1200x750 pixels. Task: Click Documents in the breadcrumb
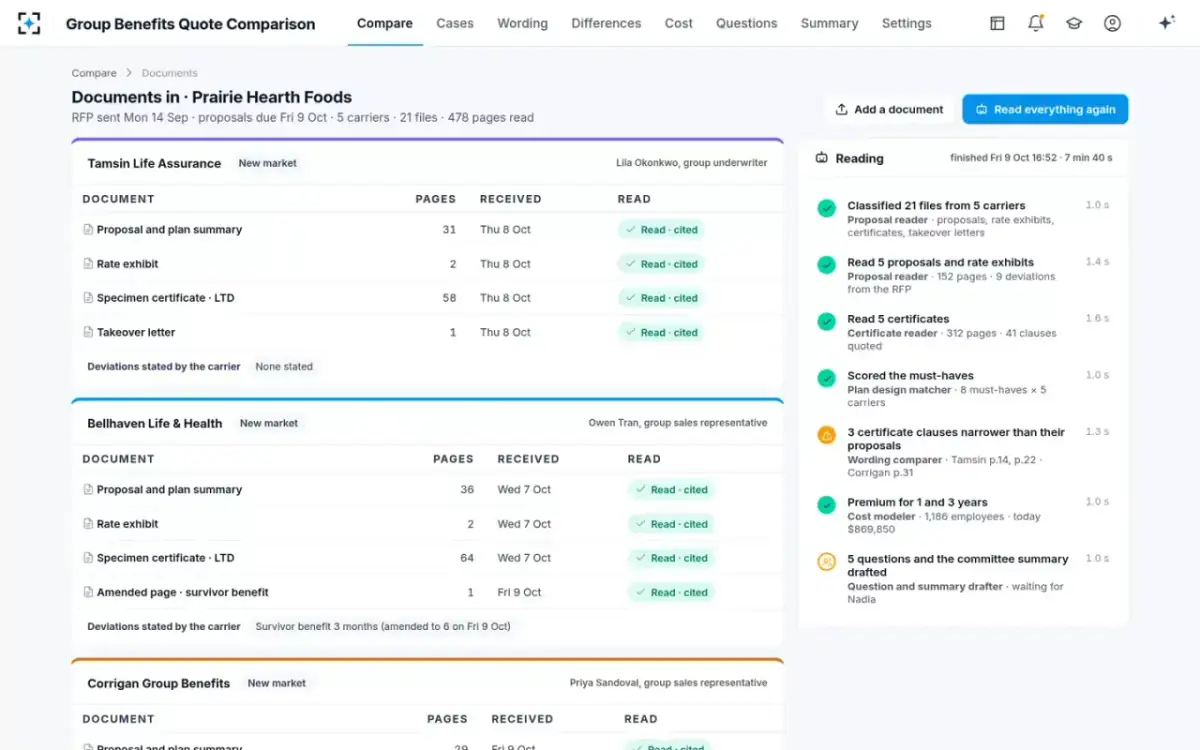pyautogui.click(x=170, y=73)
